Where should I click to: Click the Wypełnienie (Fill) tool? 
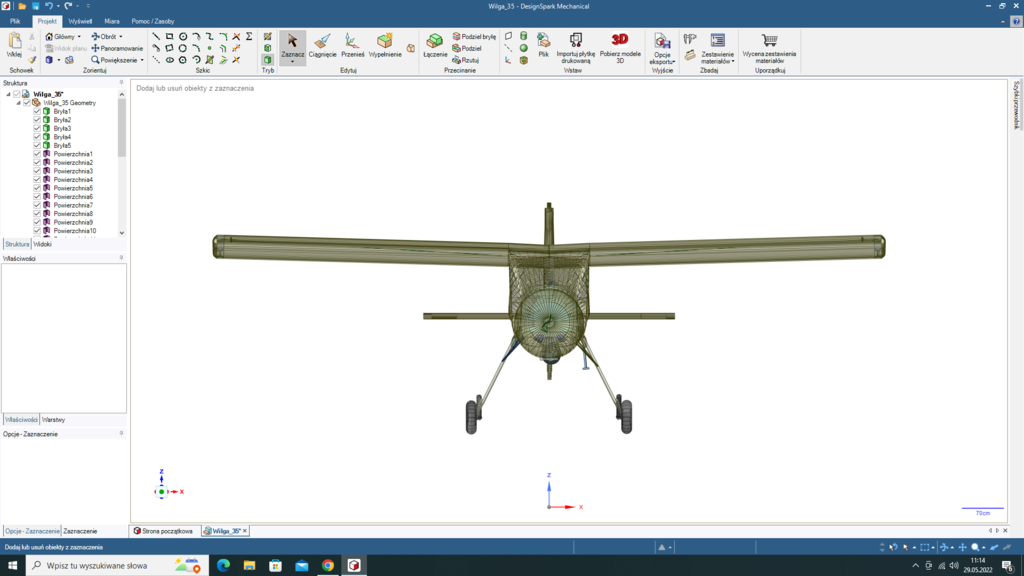385,44
